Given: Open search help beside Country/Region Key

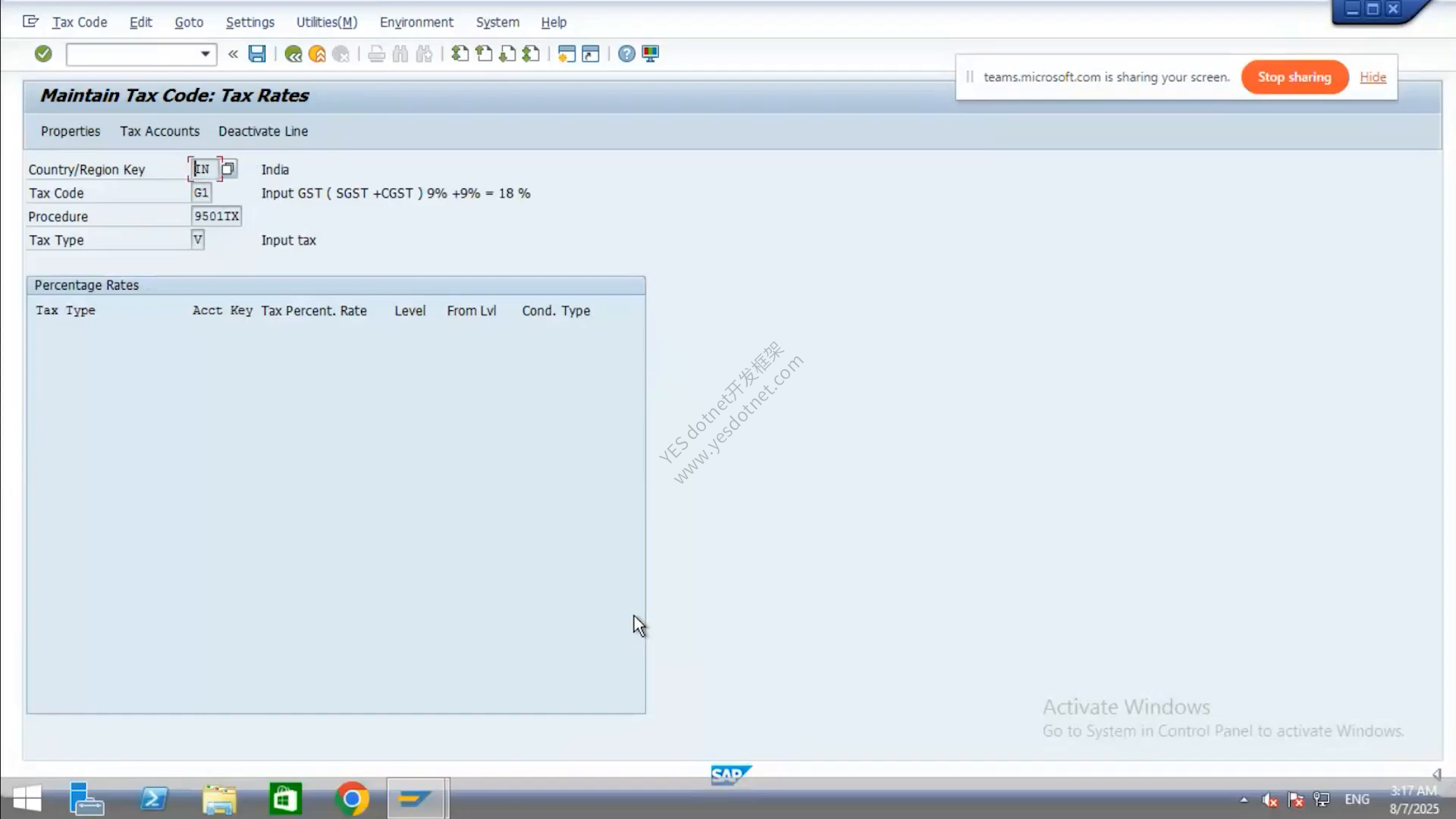Looking at the screenshot, I should pos(228,168).
